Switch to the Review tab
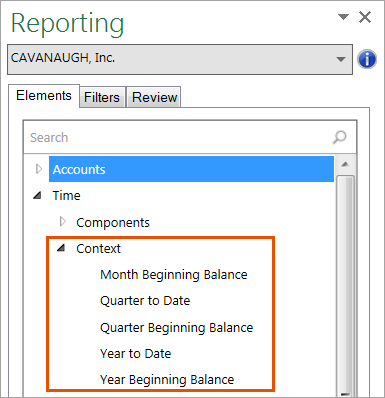This screenshot has height=398, width=385. tap(154, 97)
